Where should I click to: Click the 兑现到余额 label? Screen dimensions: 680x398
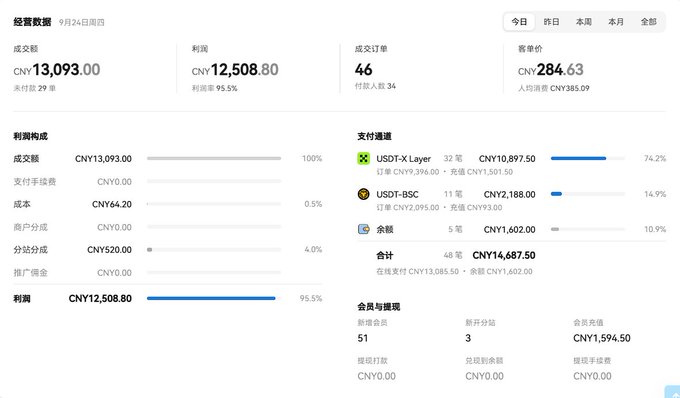pyautogui.click(x=484, y=360)
